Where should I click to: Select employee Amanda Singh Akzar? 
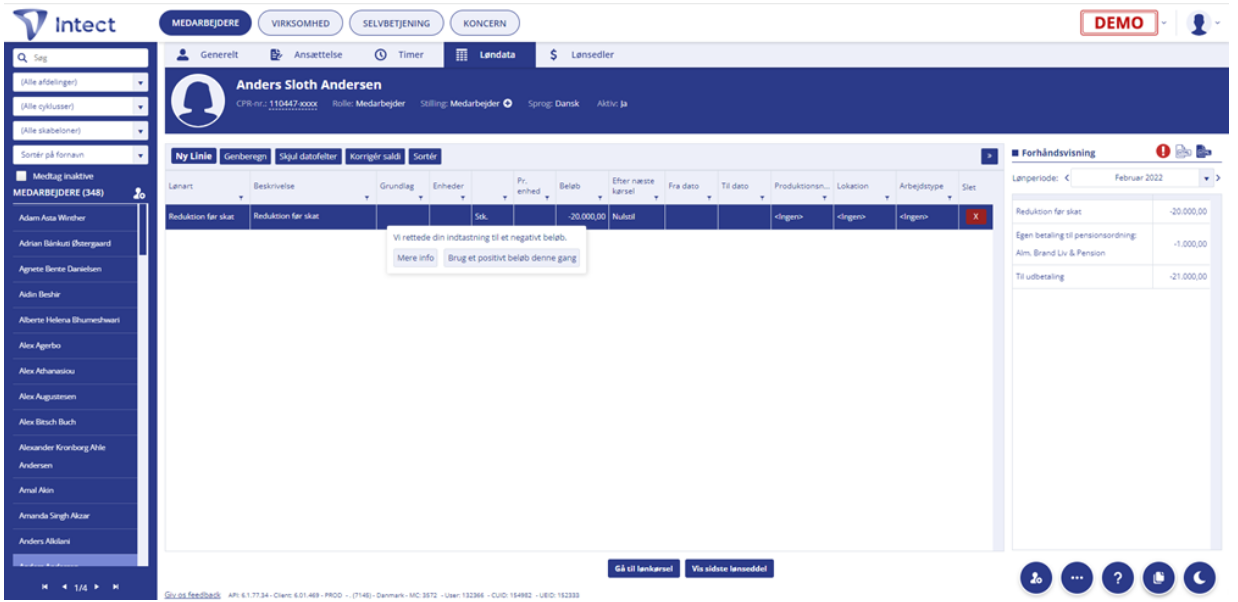tap(73, 516)
